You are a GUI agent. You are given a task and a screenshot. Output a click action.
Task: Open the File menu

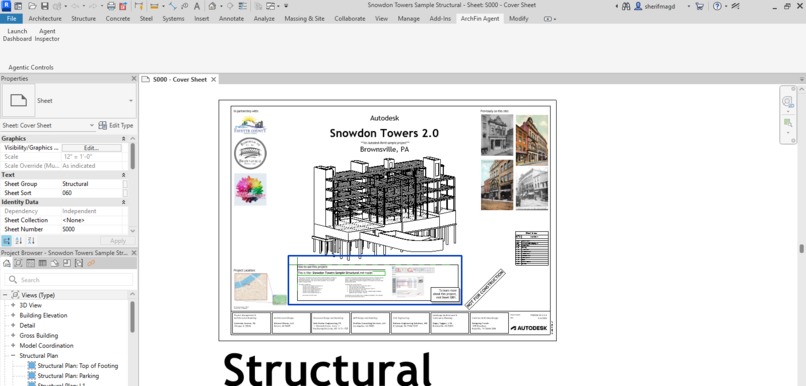click(x=11, y=19)
